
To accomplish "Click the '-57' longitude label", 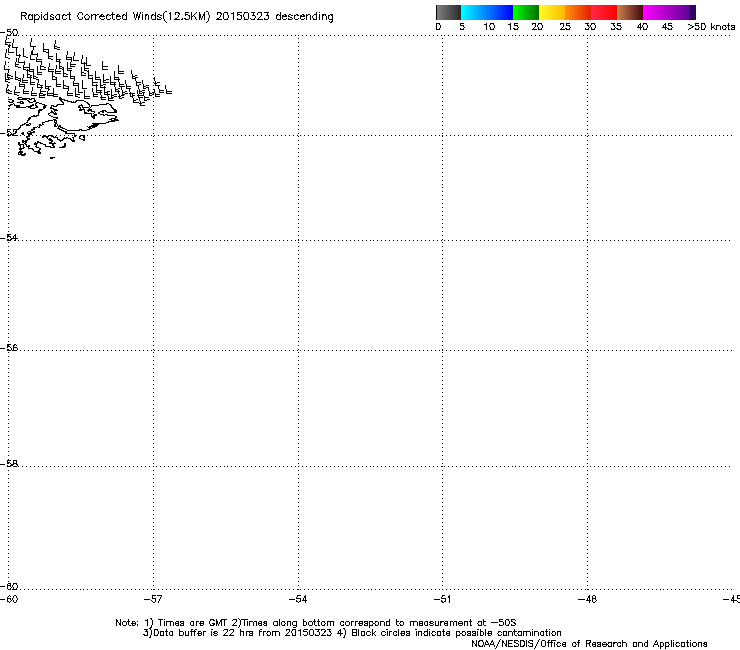I will coord(153,599).
